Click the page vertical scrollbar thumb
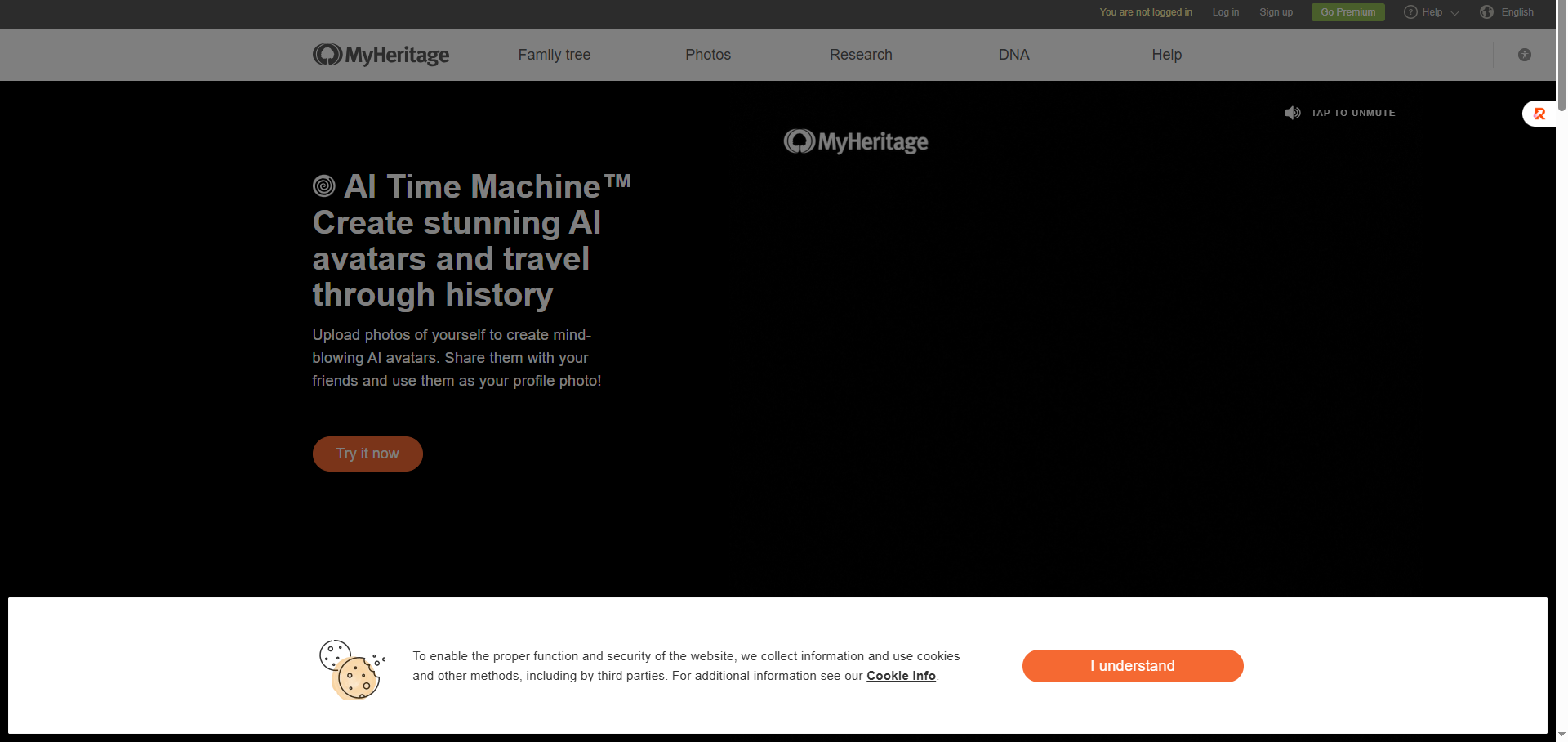Screen dimensions: 1568x742 (x=1561, y=57)
